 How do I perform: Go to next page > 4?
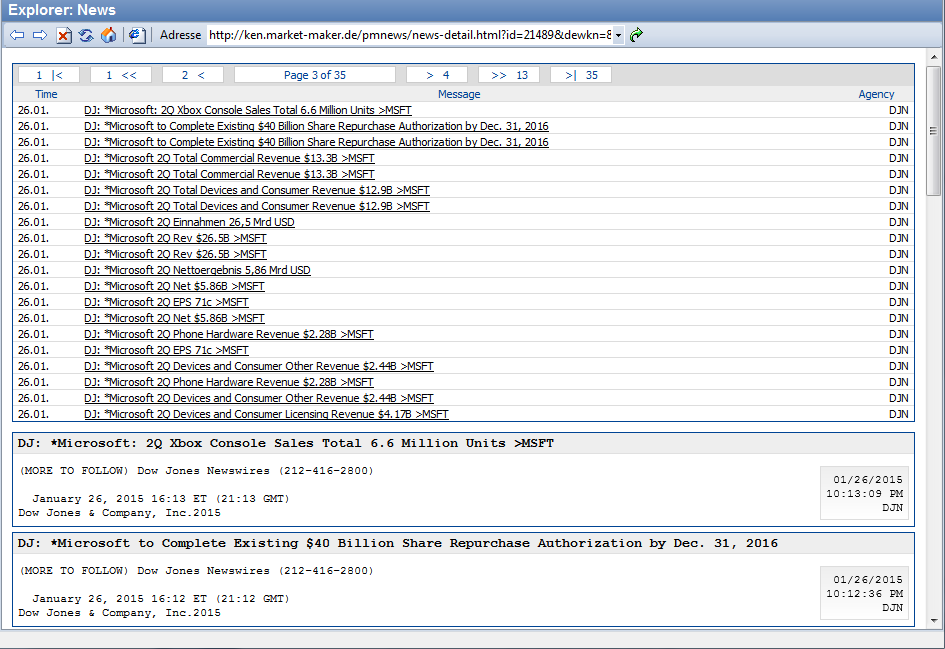click(437, 75)
